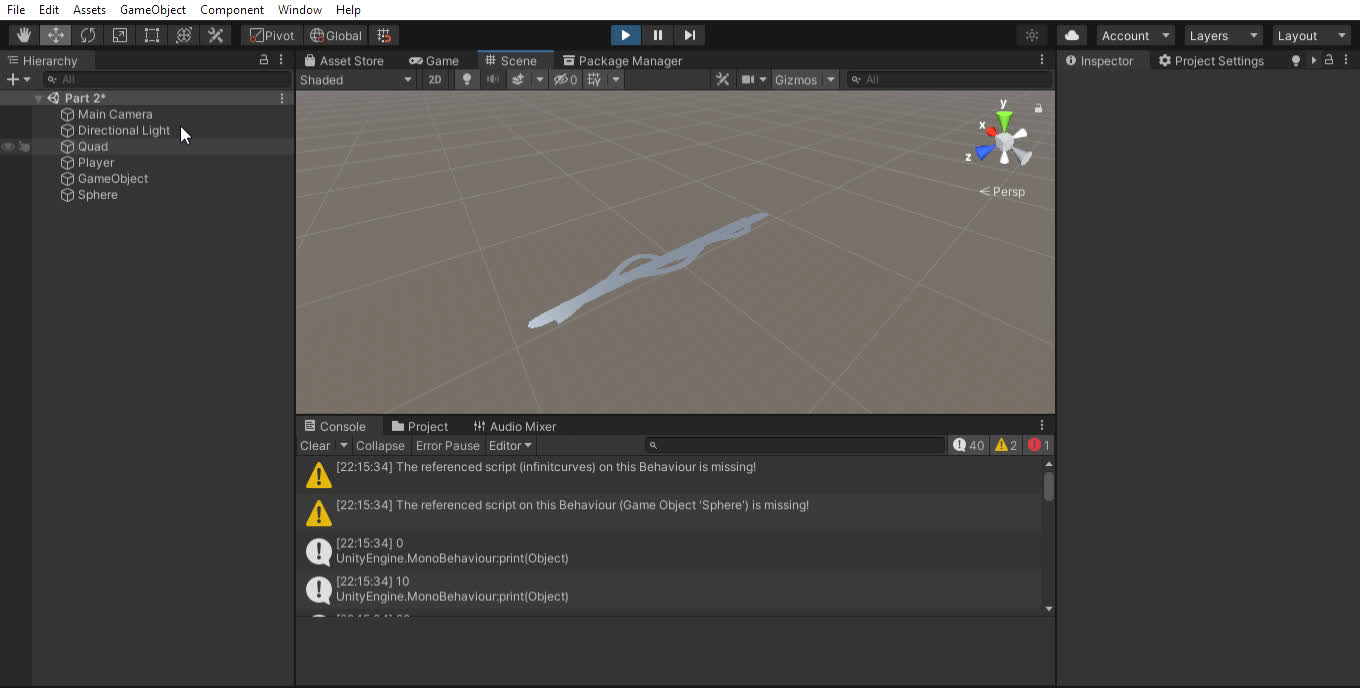1360x688 pixels.
Task: Open the GameObject menu
Action: (x=152, y=9)
